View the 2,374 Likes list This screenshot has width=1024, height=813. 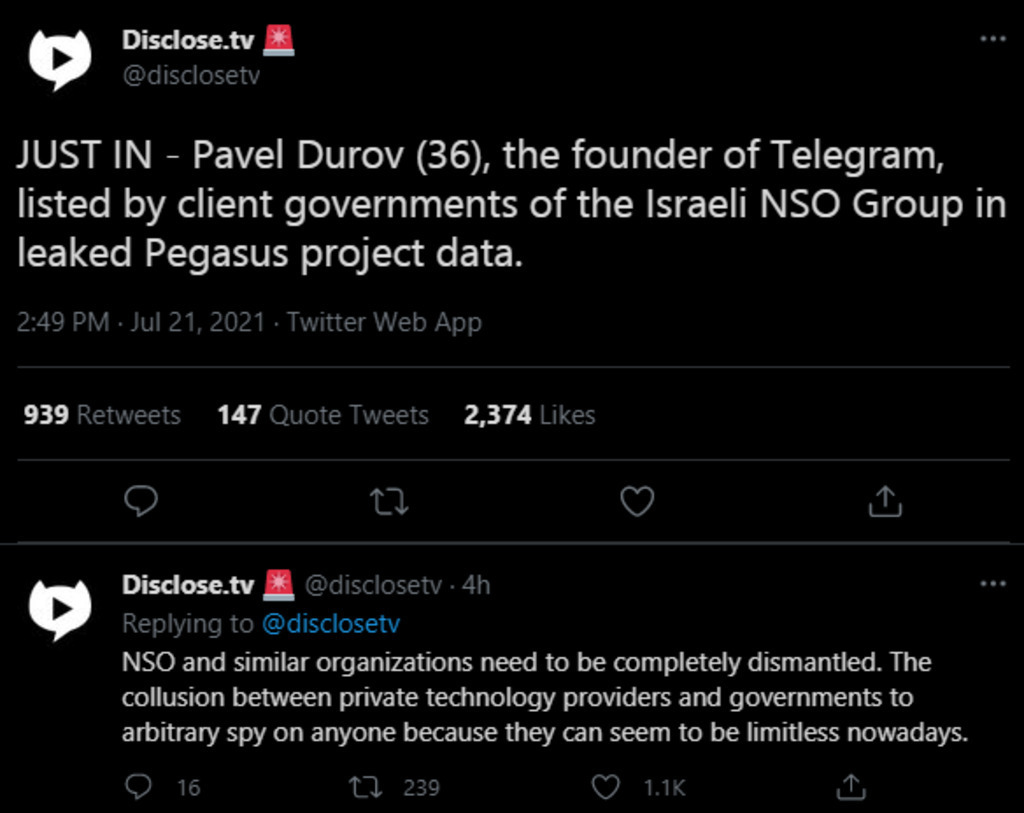pyautogui.click(x=529, y=415)
